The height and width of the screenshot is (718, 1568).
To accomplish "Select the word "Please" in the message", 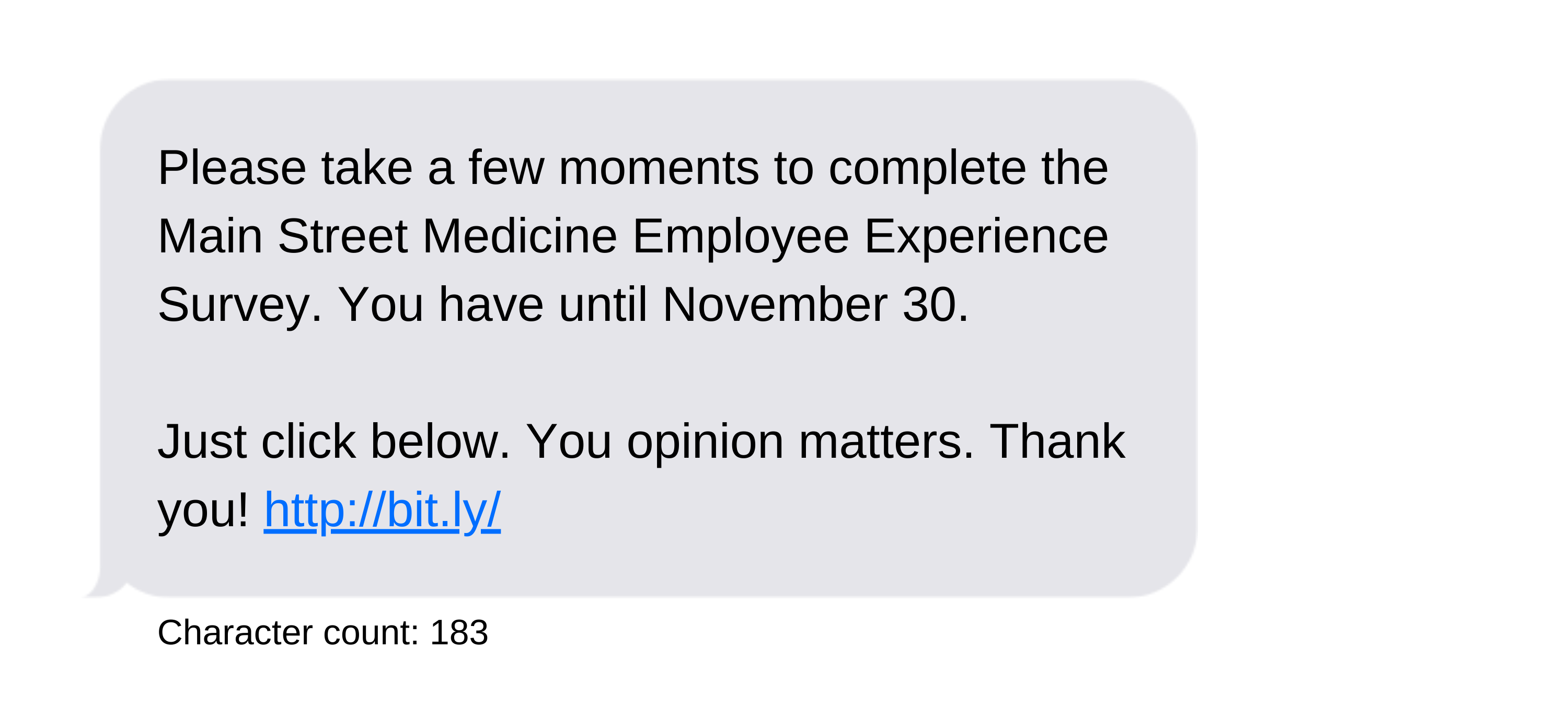I will 232,168.
